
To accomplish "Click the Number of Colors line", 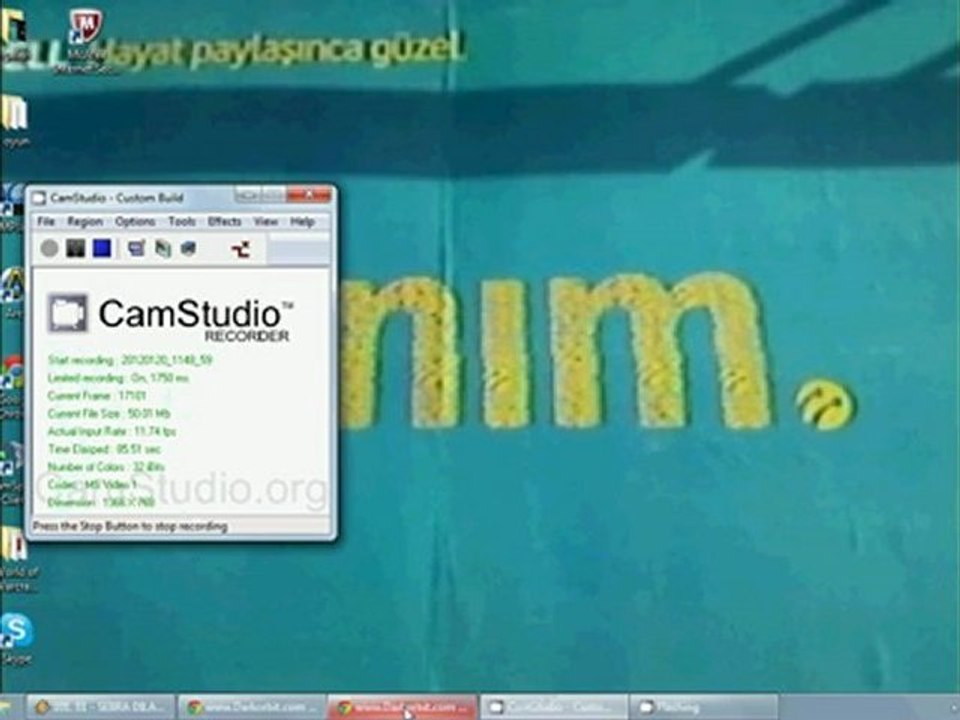I will coord(107,467).
